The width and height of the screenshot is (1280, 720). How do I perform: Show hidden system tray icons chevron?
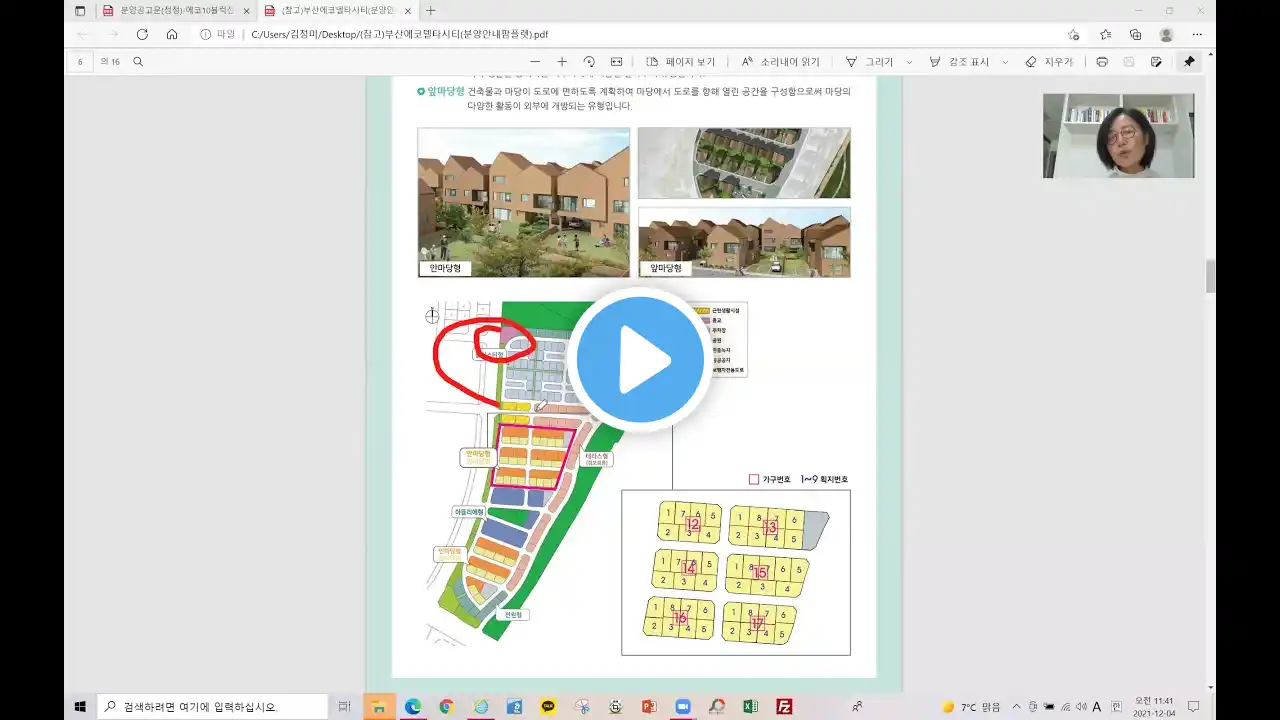[x=1017, y=707]
